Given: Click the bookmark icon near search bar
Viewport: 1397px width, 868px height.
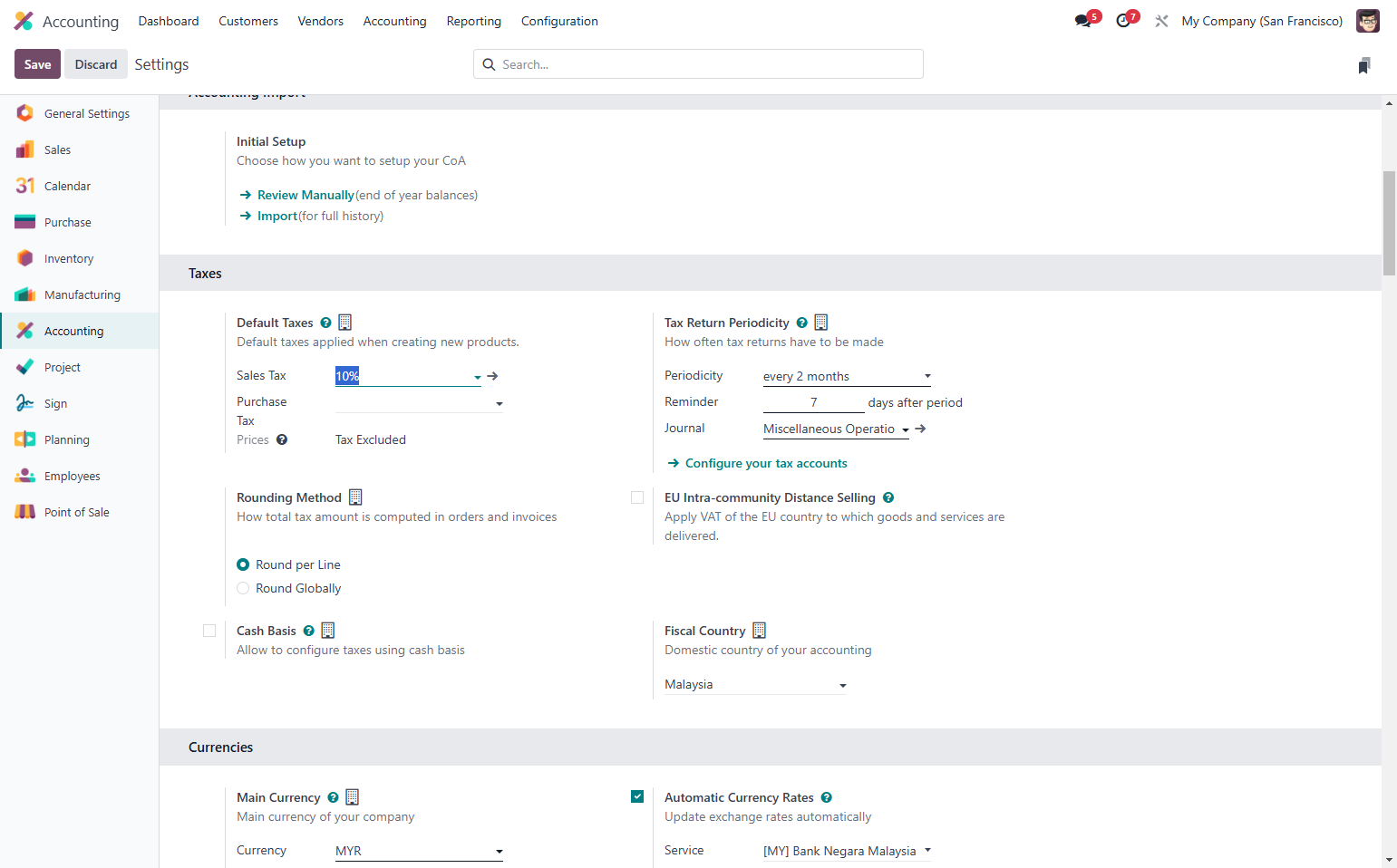Looking at the screenshot, I should point(1363,65).
